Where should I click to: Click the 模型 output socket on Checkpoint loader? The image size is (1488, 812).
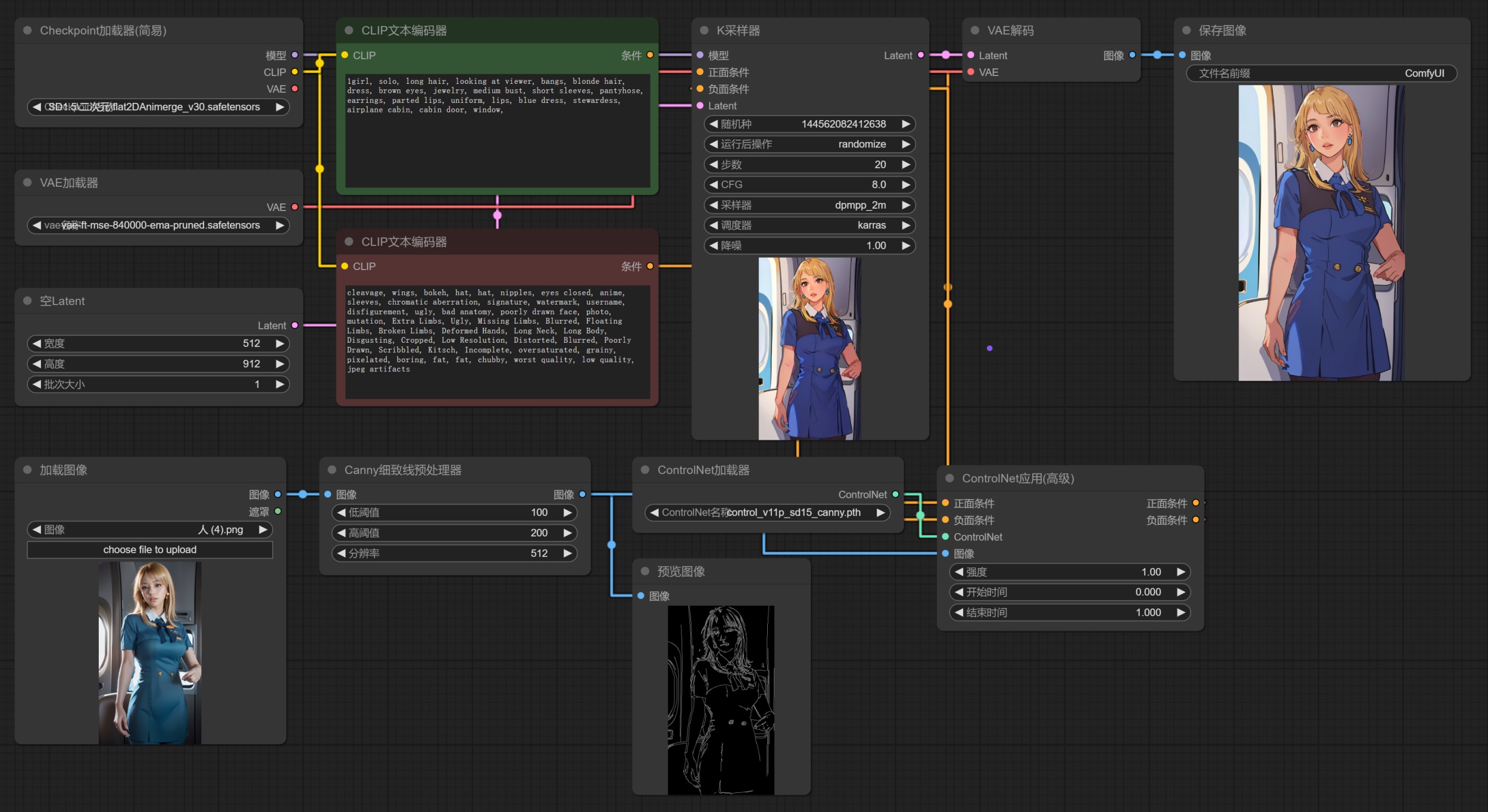pos(295,55)
